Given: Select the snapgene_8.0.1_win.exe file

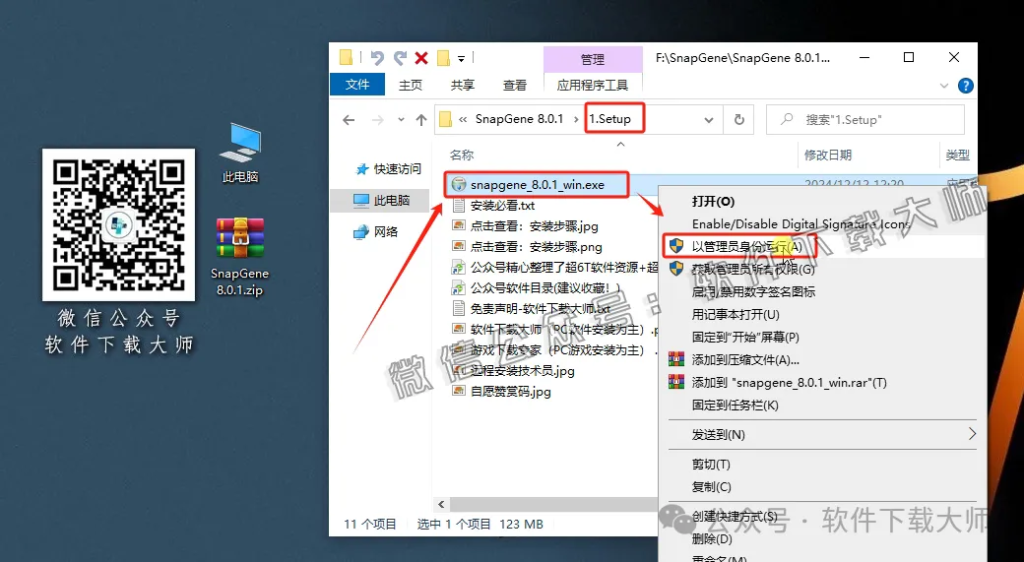Looking at the screenshot, I should coord(537,185).
